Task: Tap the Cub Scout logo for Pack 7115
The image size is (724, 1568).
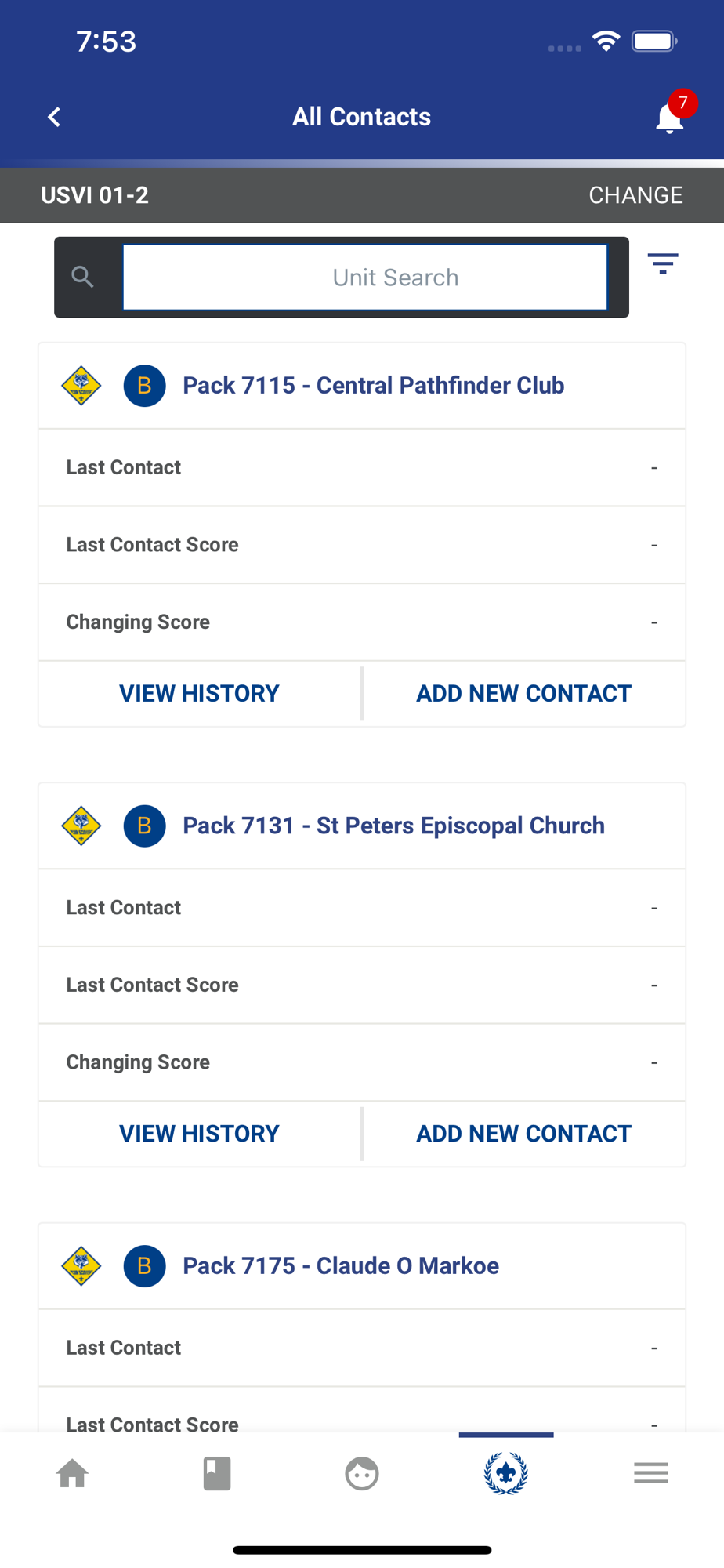Action: (81, 386)
